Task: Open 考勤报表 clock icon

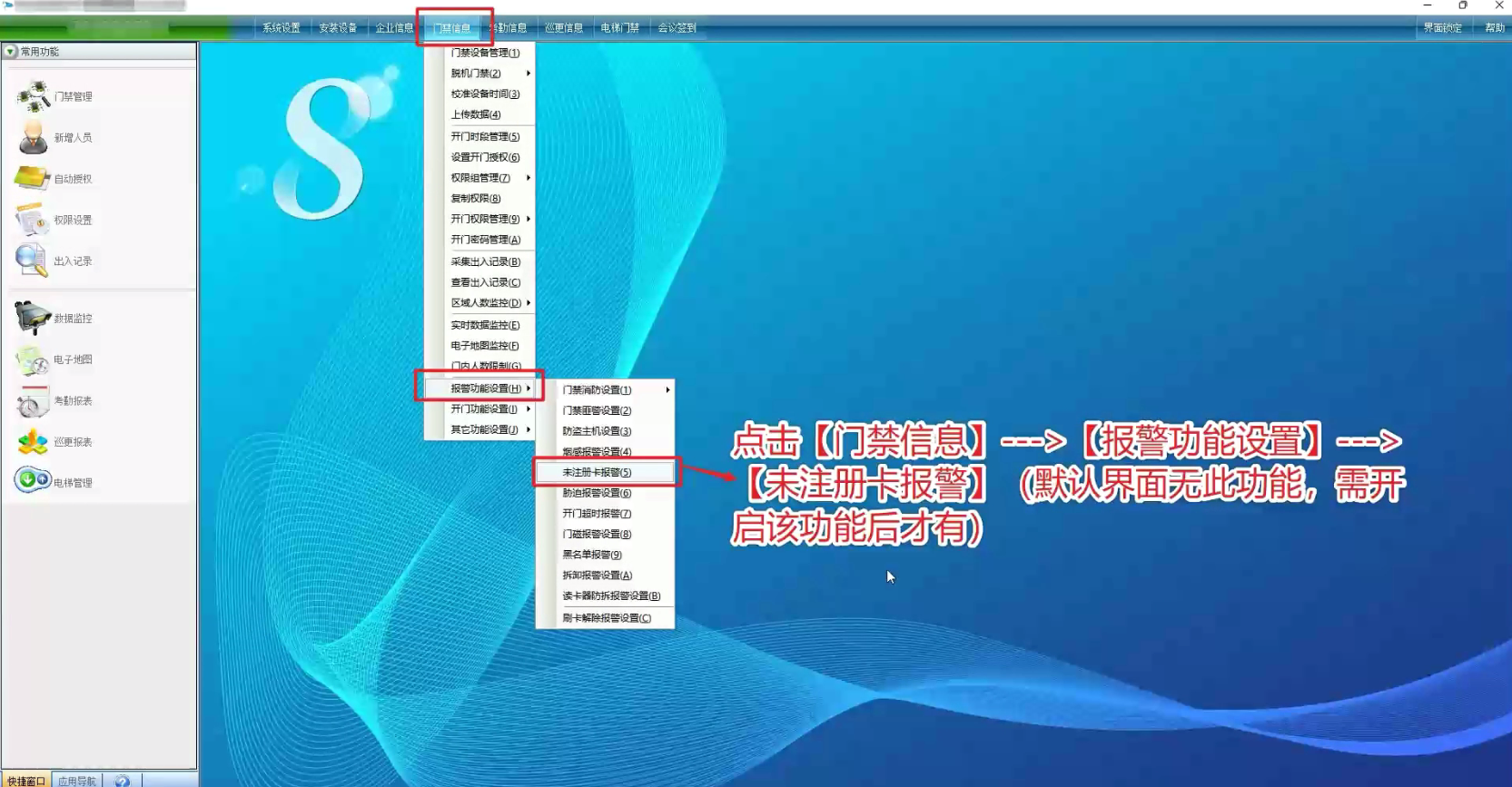Action: [x=33, y=400]
